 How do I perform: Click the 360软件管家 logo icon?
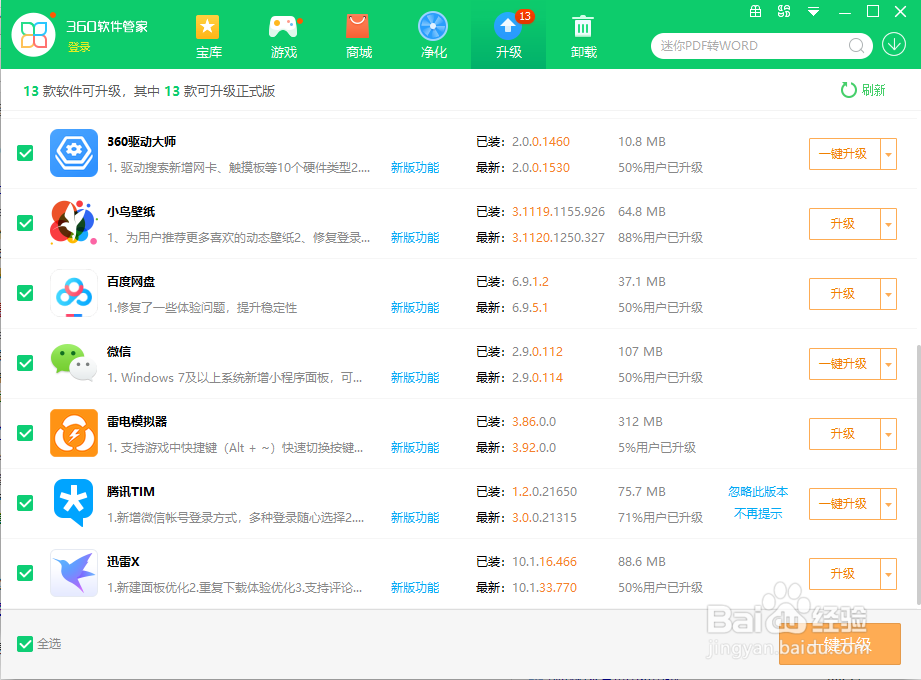[33, 35]
